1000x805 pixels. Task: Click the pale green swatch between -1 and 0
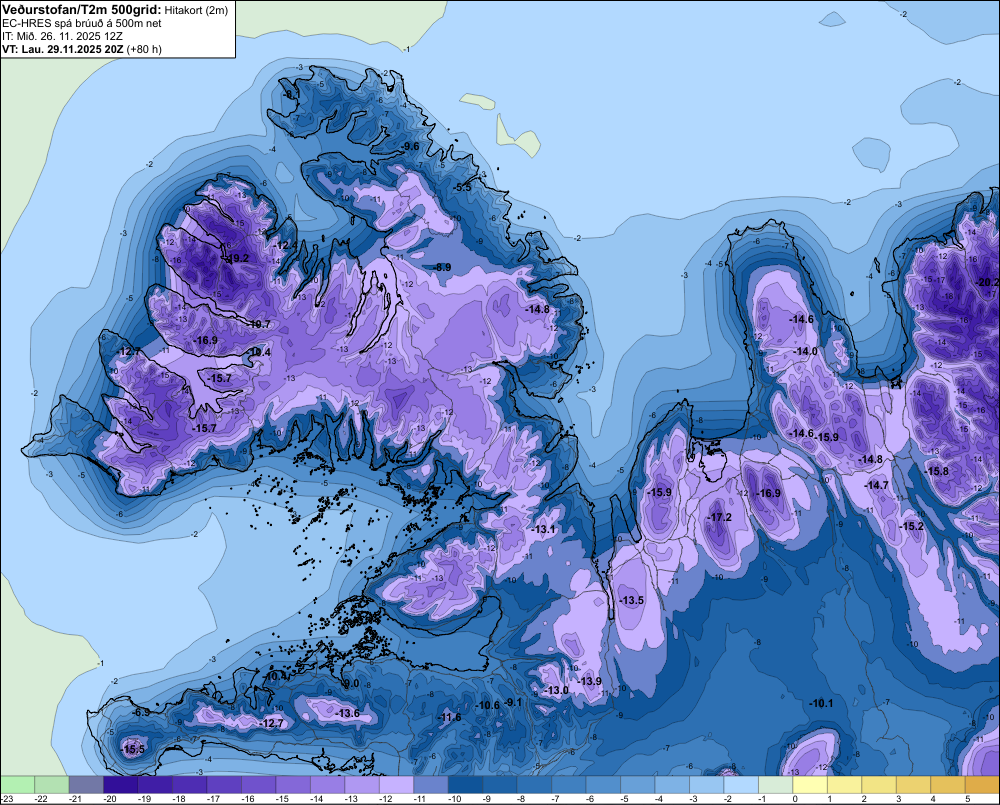click(775, 784)
